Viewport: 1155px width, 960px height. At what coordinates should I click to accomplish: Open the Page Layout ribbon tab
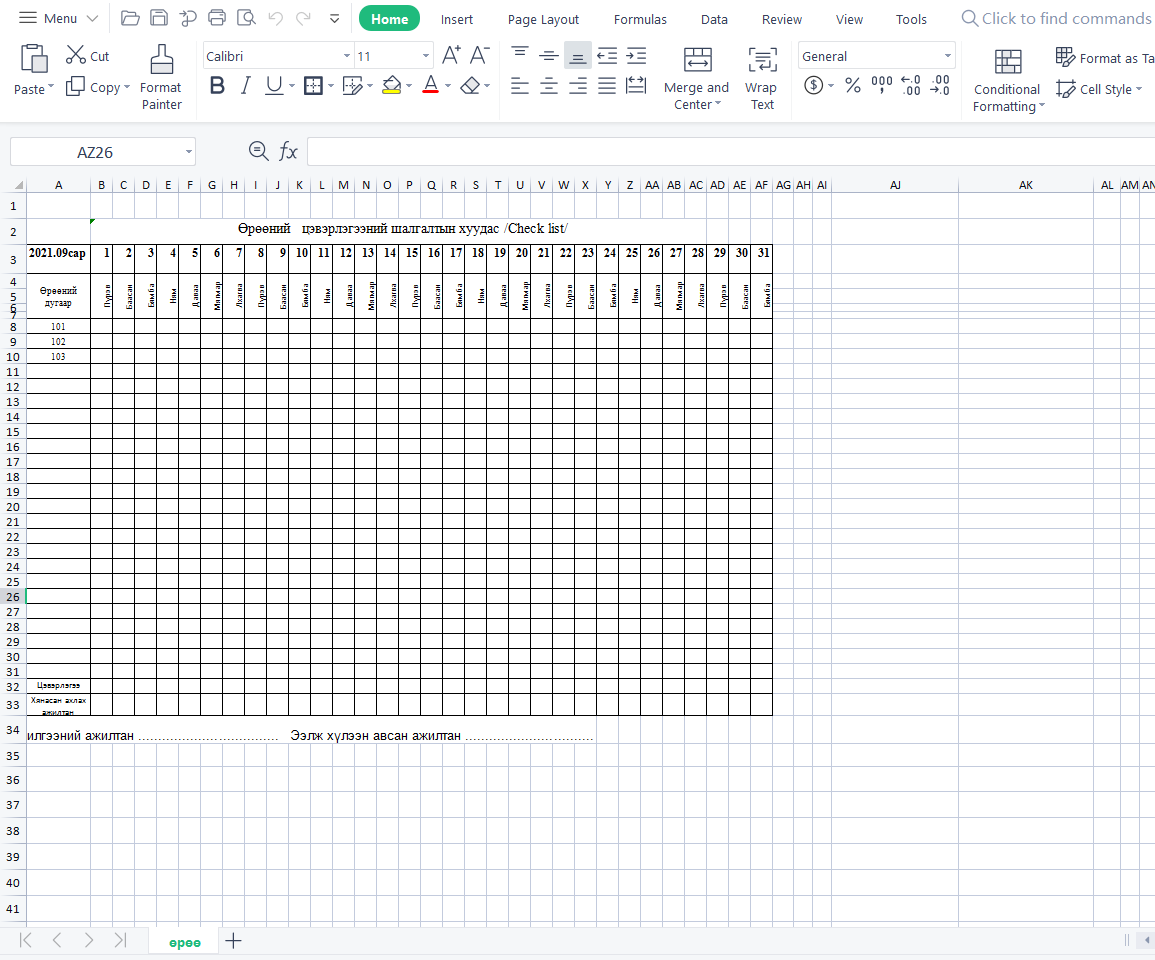(543, 19)
